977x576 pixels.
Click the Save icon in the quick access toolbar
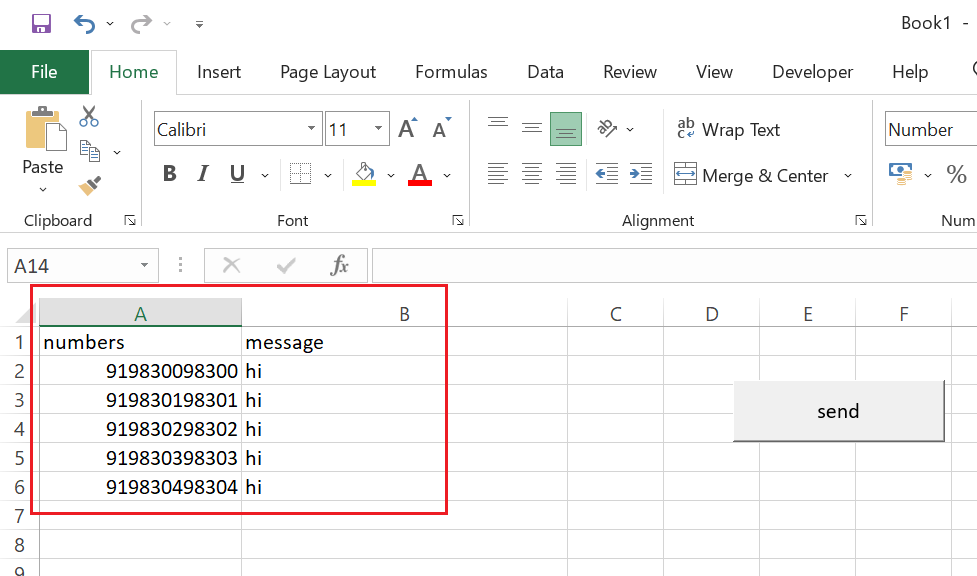41,24
